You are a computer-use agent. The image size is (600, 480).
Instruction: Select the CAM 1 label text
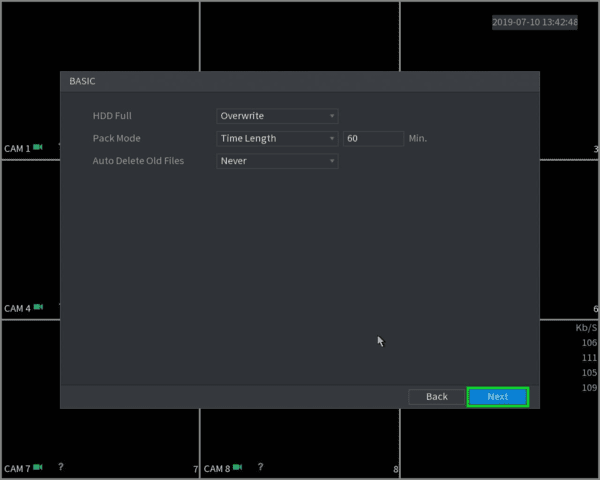click(x=17, y=149)
